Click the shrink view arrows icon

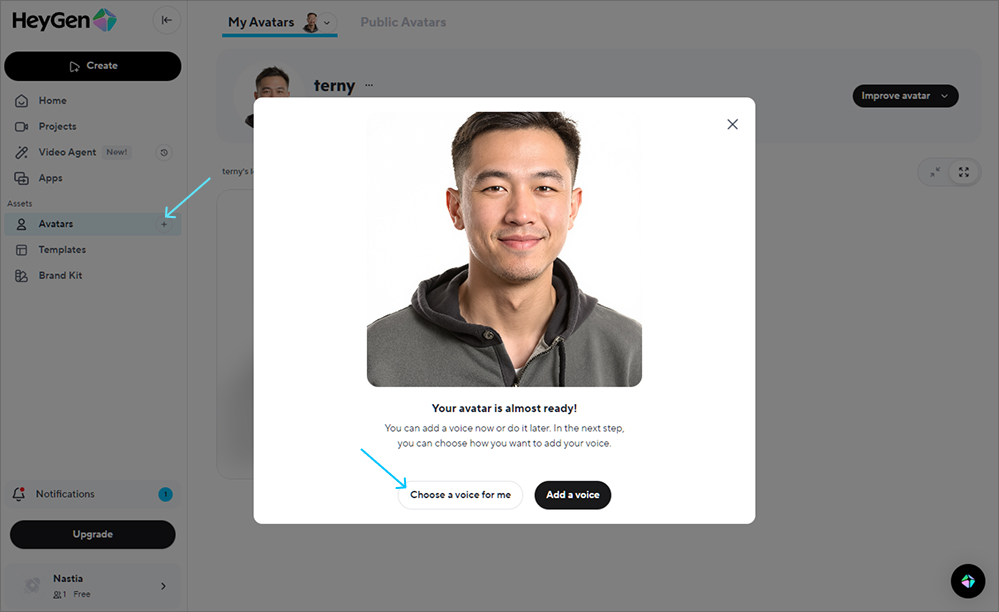(935, 172)
